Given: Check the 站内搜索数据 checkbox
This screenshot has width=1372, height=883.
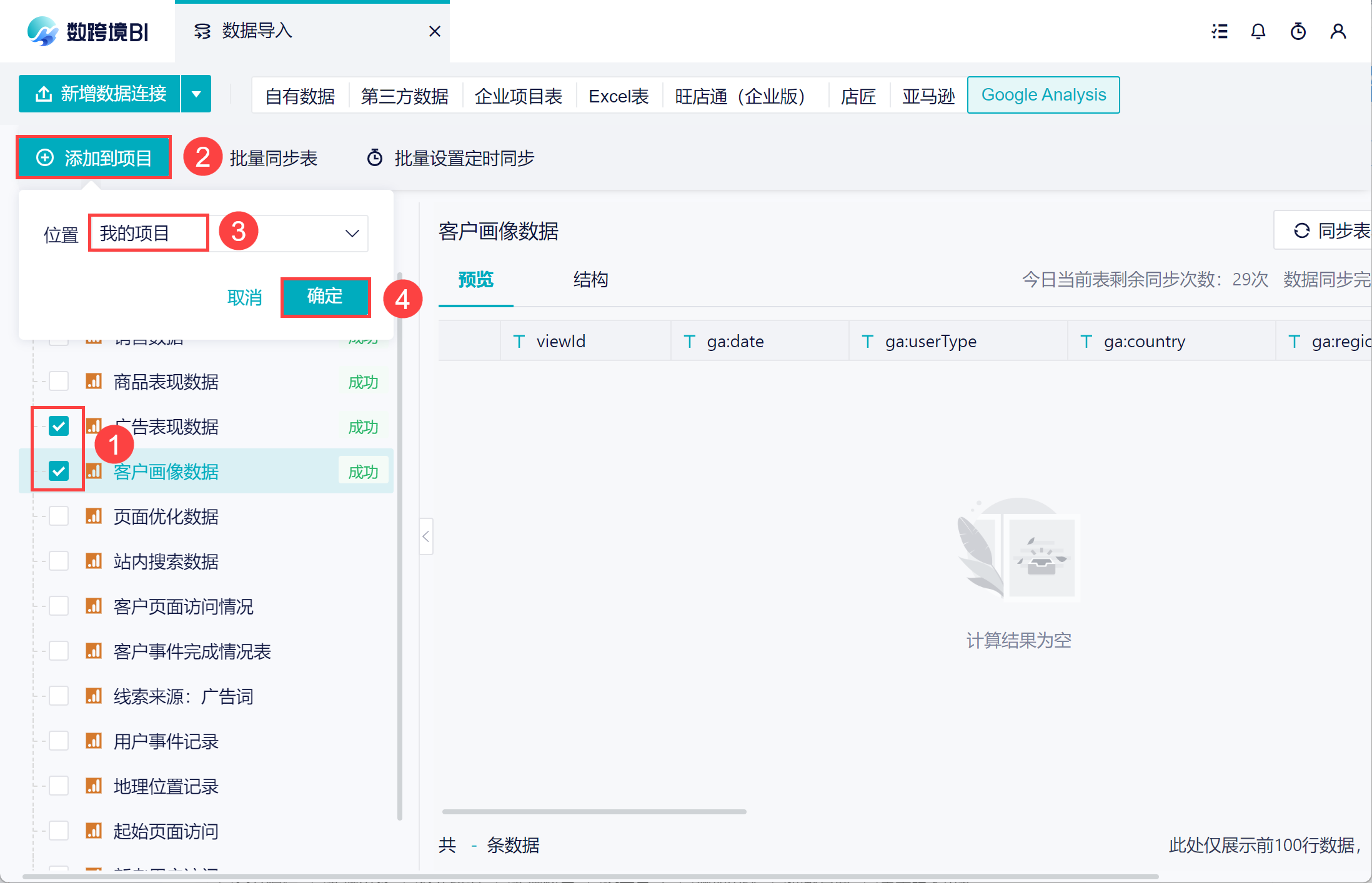Looking at the screenshot, I should coord(59,561).
